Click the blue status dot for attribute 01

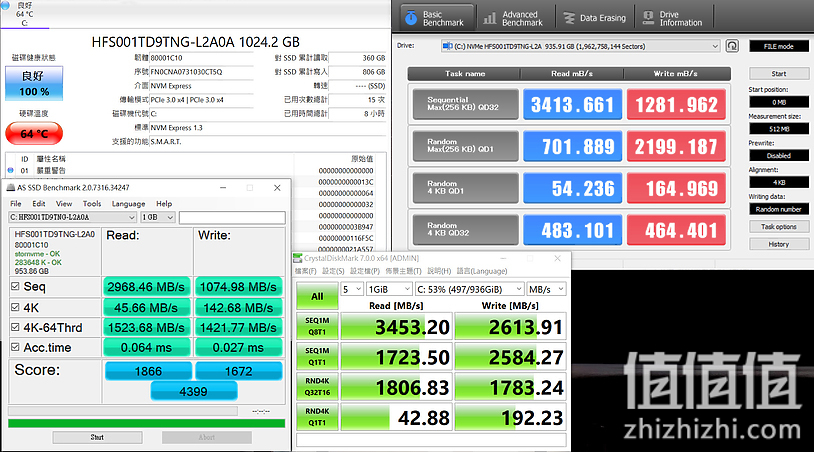click(x=10, y=170)
